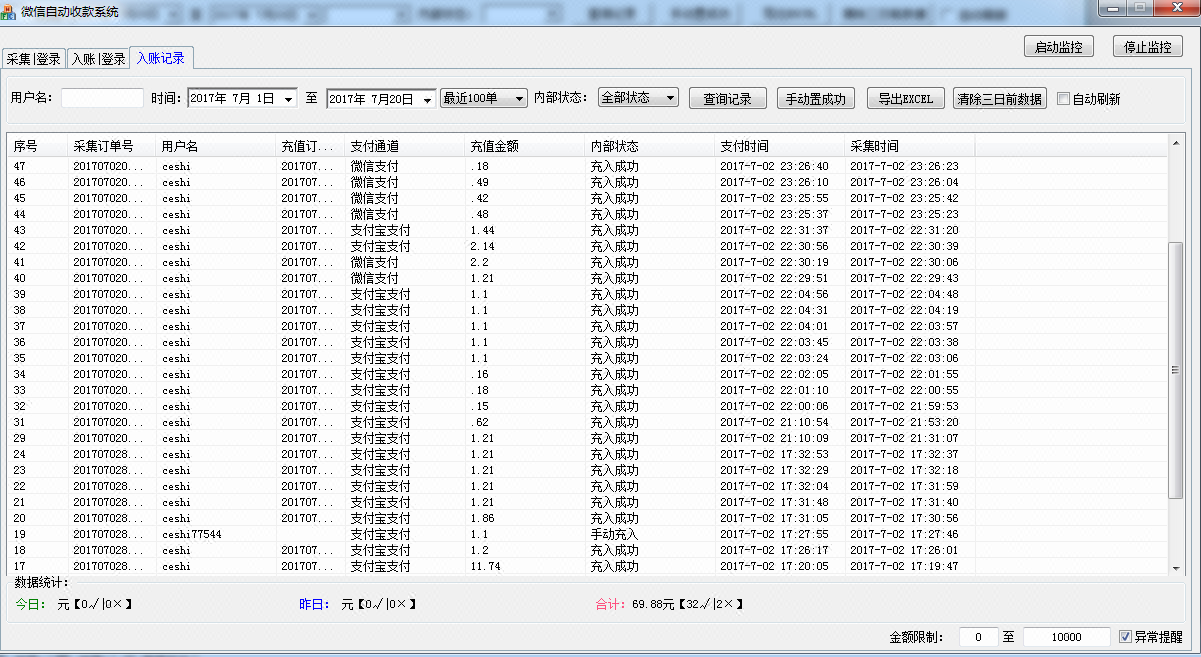Click the 用户名 input field
Viewport: 1201px width, 657px height.
point(102,98)
